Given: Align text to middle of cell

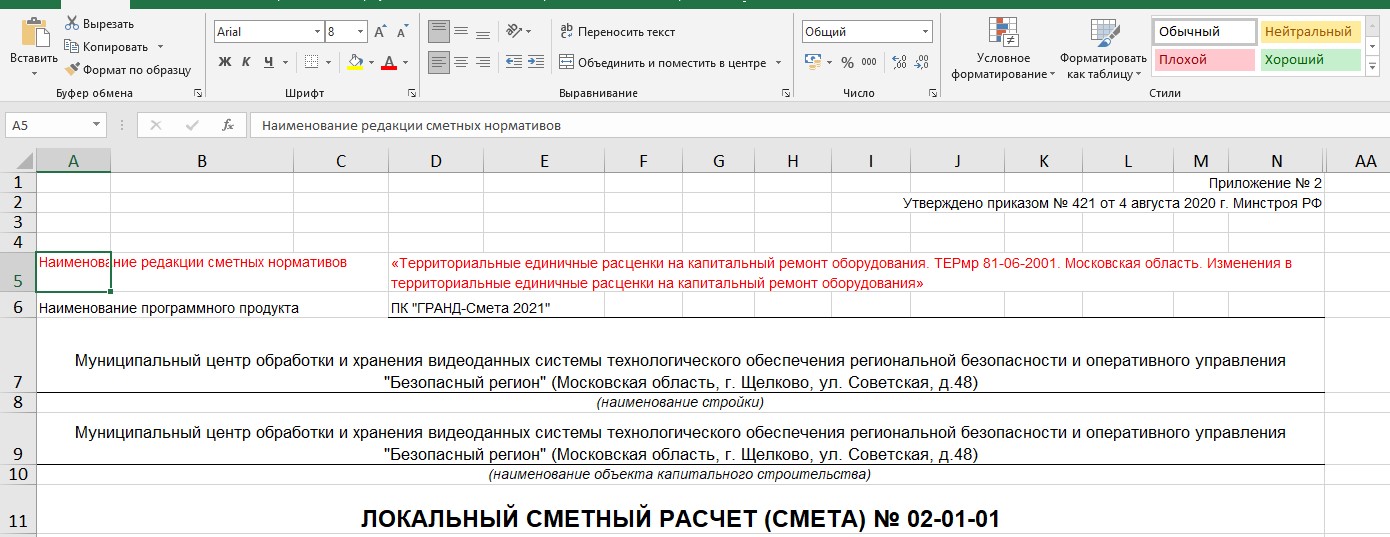Looking at the screenshot, I should click(x=461, y=32).
